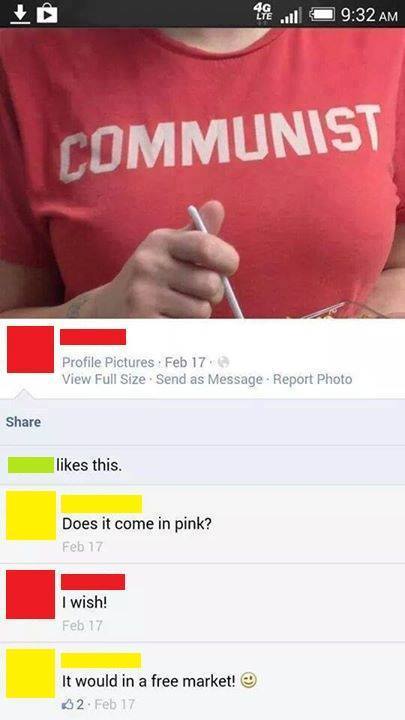Tap the Share button

point(23,422)
